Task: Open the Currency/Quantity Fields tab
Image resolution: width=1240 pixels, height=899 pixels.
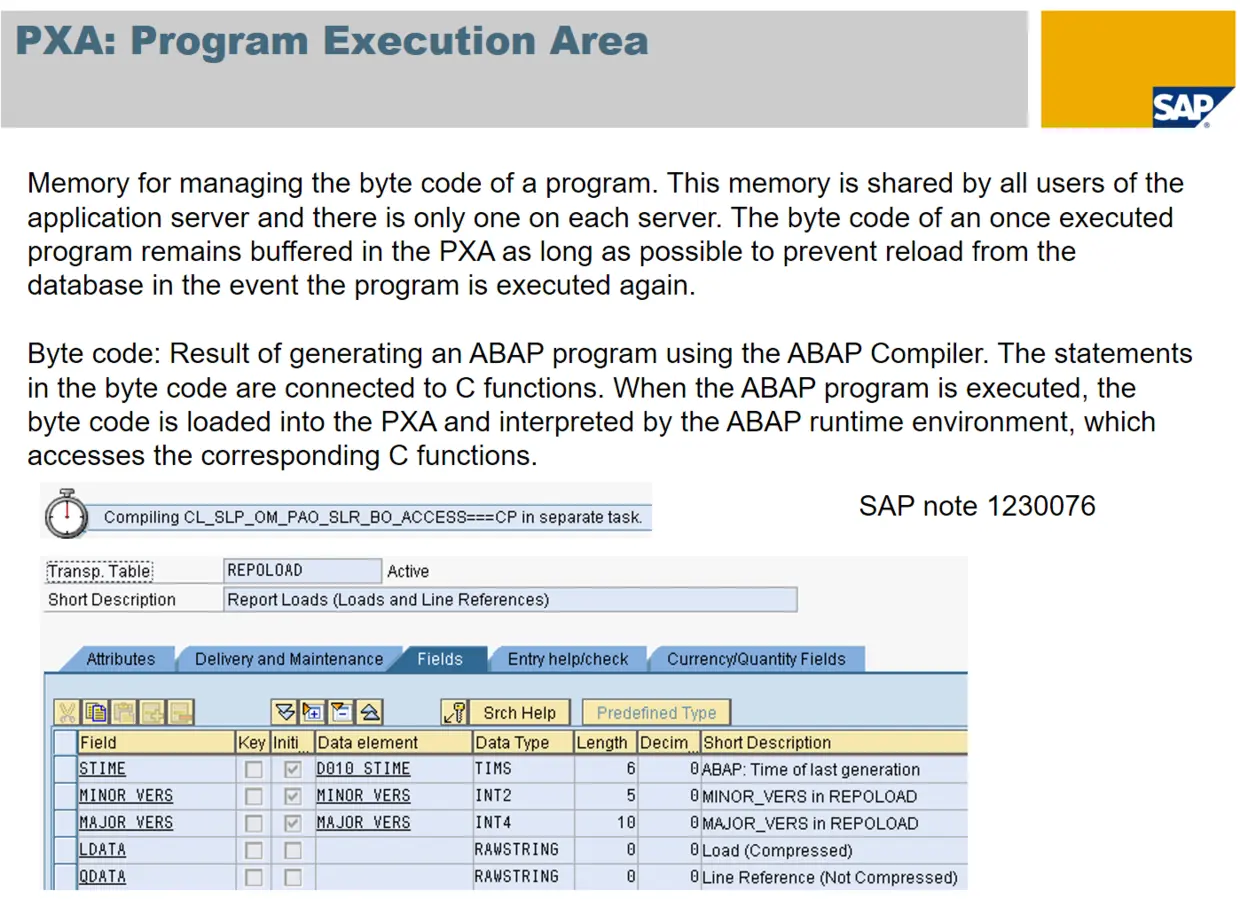Action: click(x=756, y=659)
